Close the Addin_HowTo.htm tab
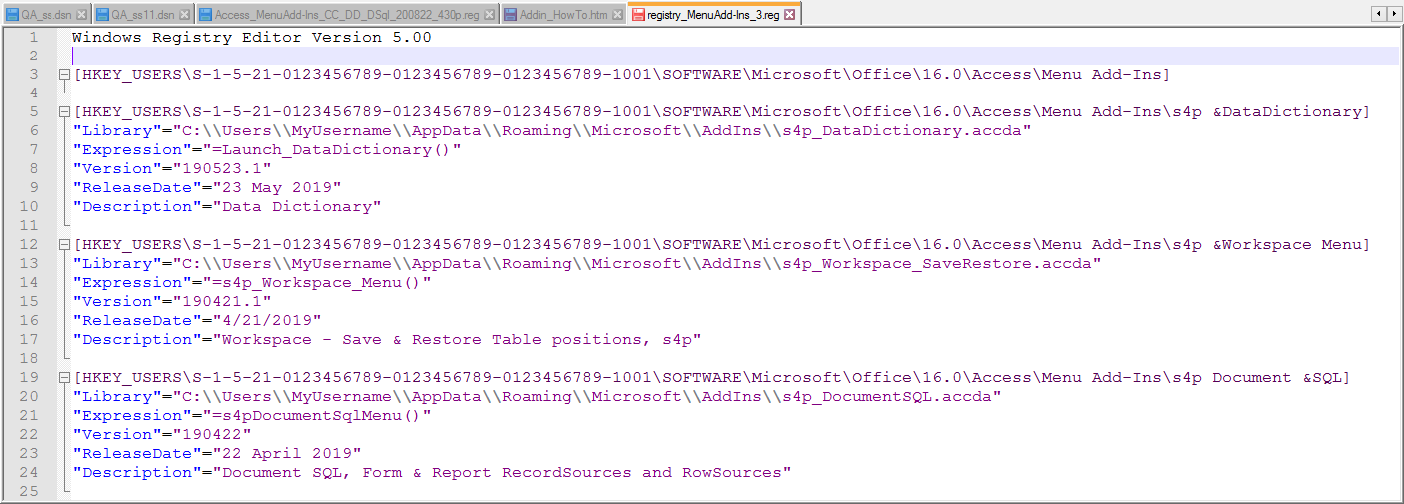This screenshot has height=504, width=1404. [617, 15]
